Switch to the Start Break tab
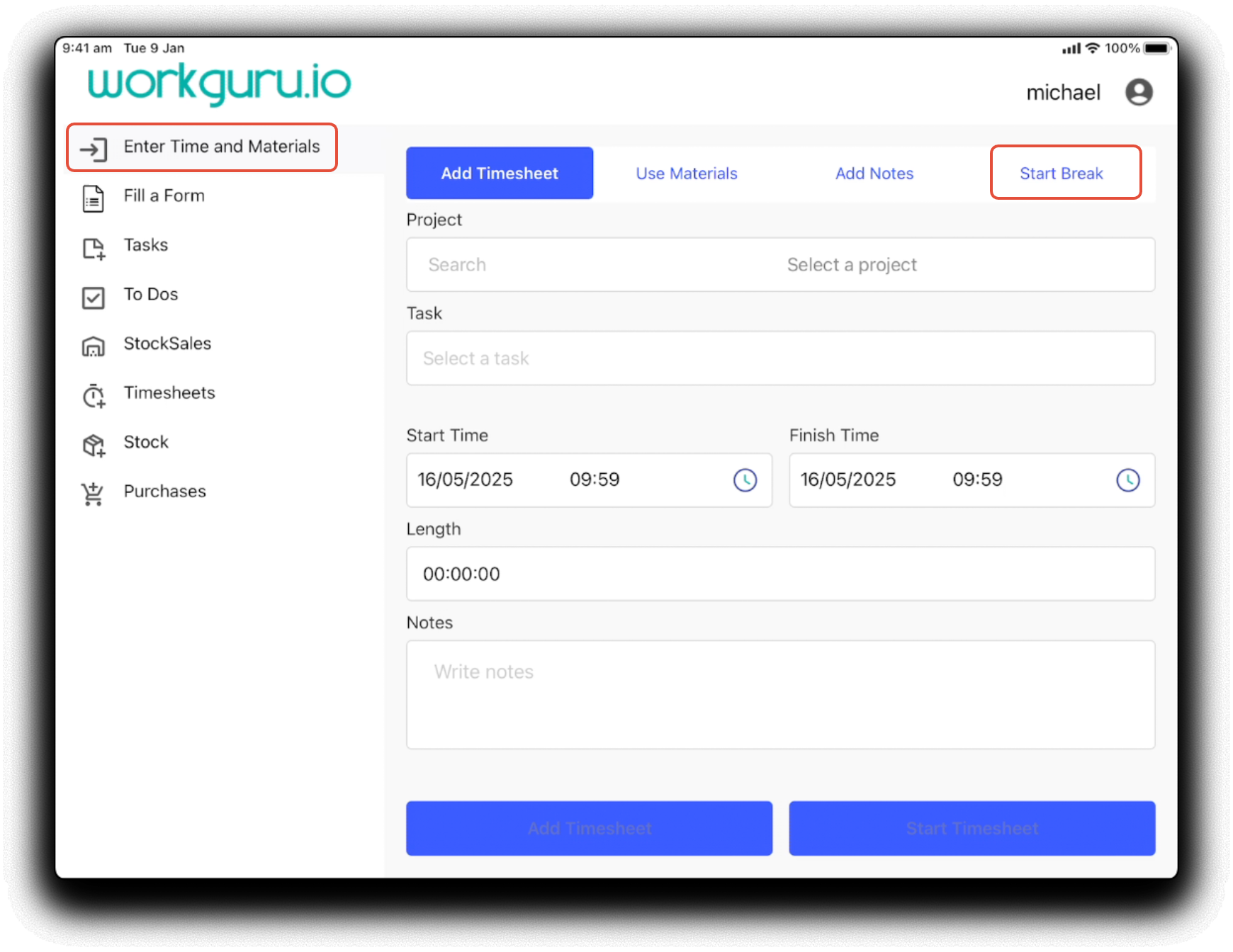Image resolution: width=1233 pixels, height=952 pixels. 1062,174
